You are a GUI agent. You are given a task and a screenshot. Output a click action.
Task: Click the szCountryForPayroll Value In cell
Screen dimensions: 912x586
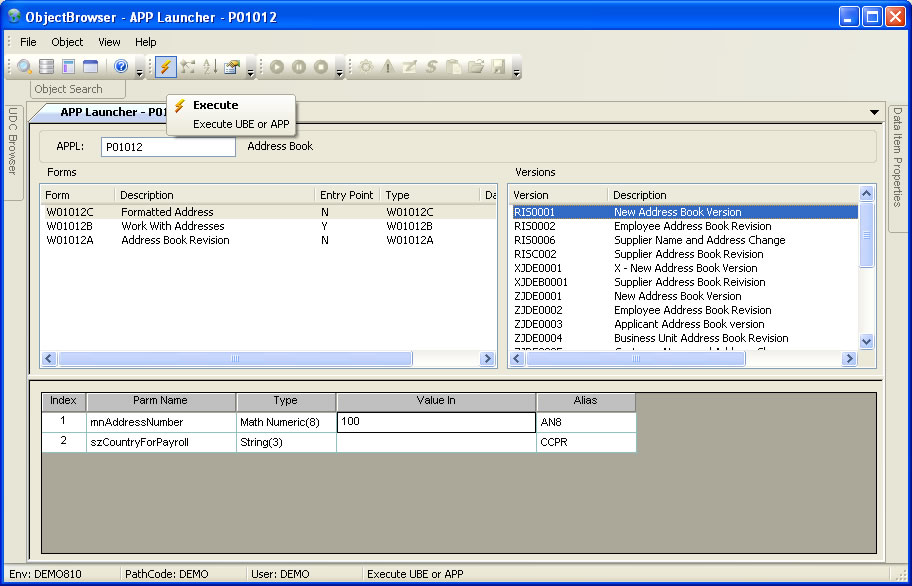pos(436,442)
